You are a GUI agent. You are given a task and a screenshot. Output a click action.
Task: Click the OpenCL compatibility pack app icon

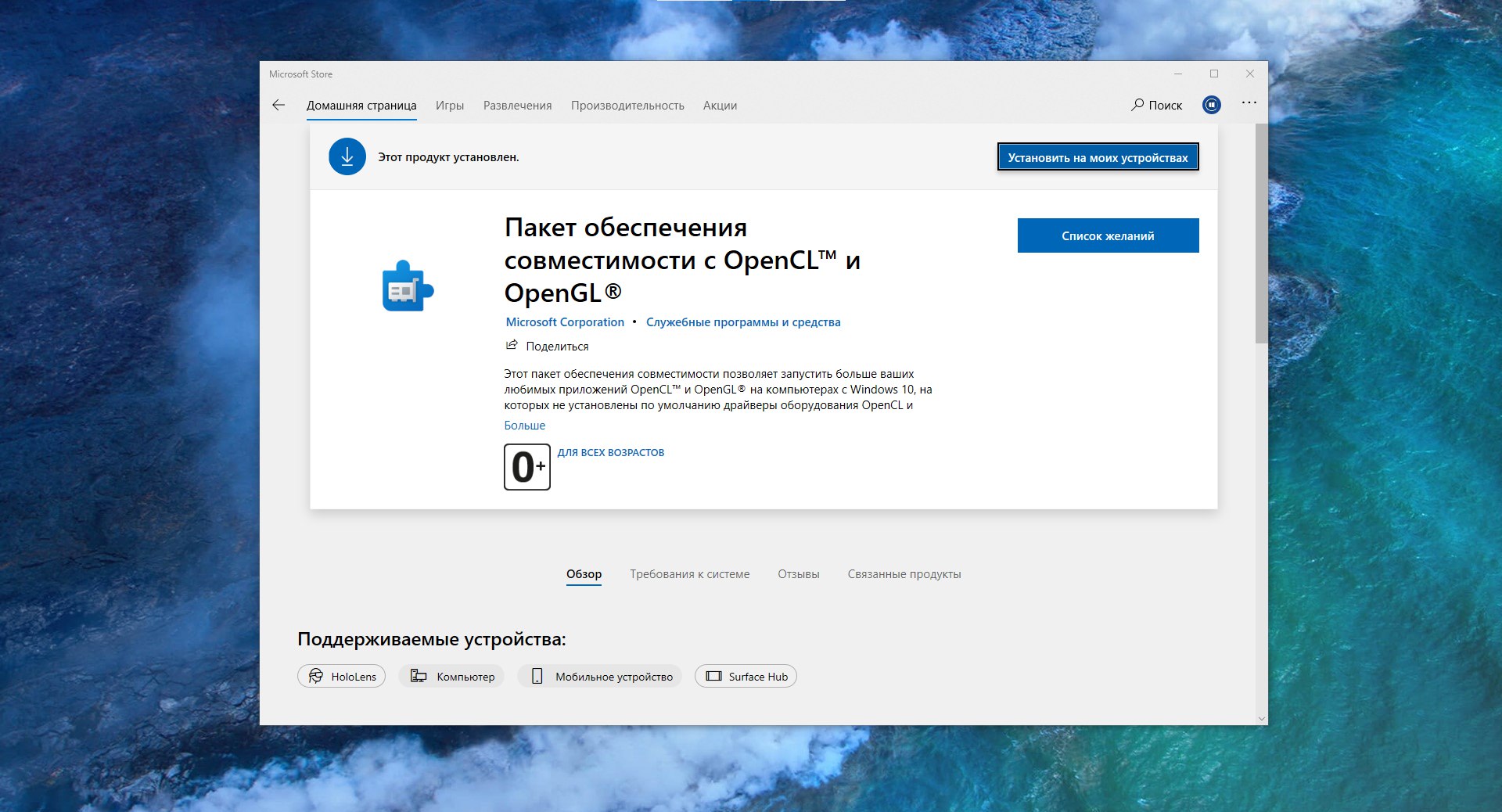click(408, 286)
